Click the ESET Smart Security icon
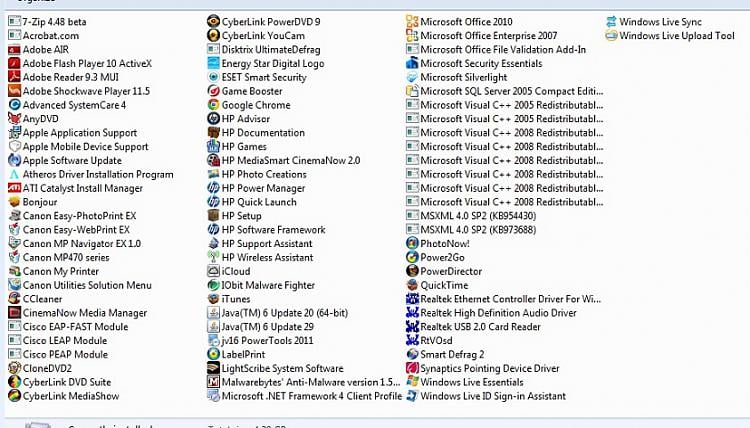Image resolution: width=750 pixels, height=428 pixels. tap(213, 77)
